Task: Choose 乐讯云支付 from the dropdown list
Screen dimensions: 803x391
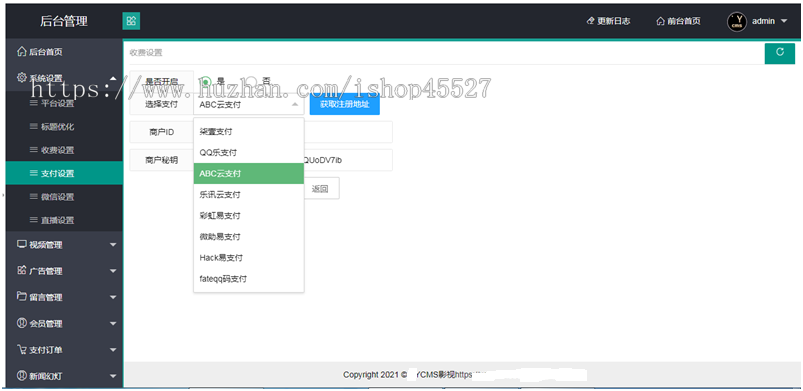Action: (x=249, y=195)
